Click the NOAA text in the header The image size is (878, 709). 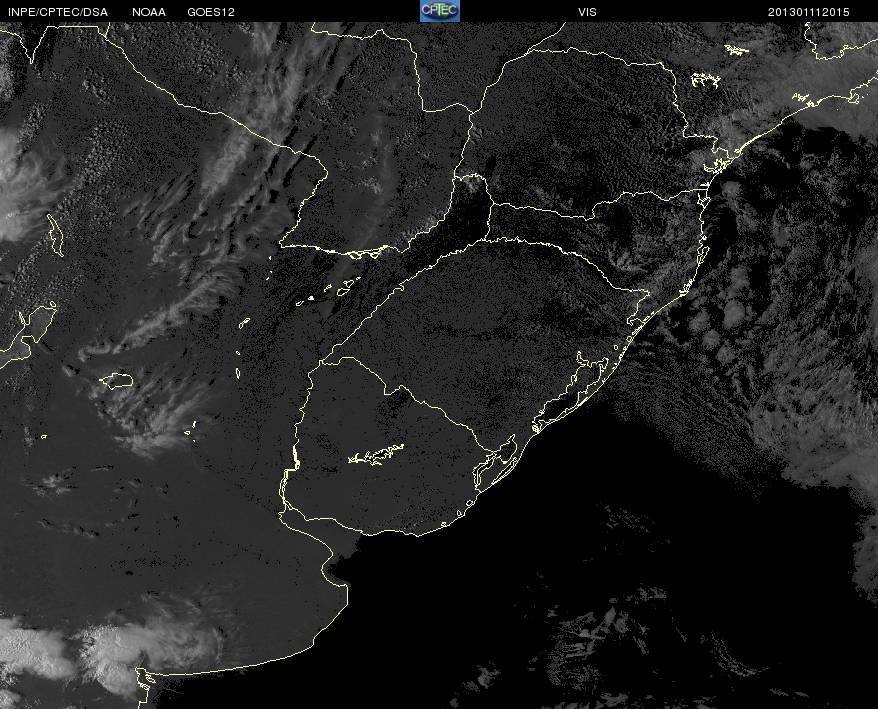coord(149,12)
